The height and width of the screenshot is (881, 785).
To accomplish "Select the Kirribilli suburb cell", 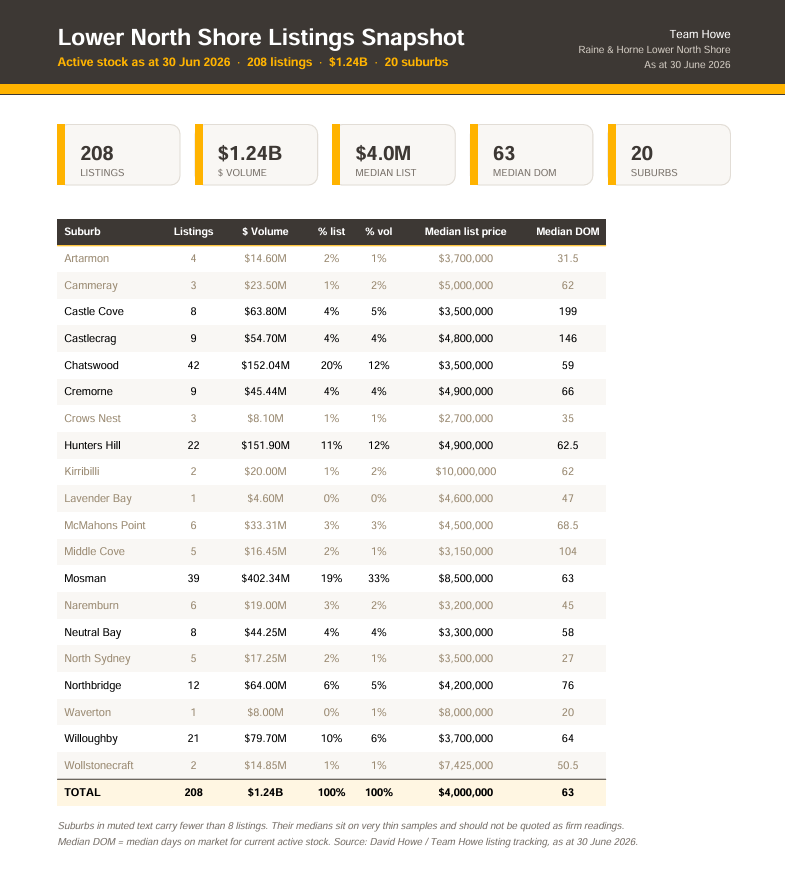I will pyautogui.click(x=81, y=471).
